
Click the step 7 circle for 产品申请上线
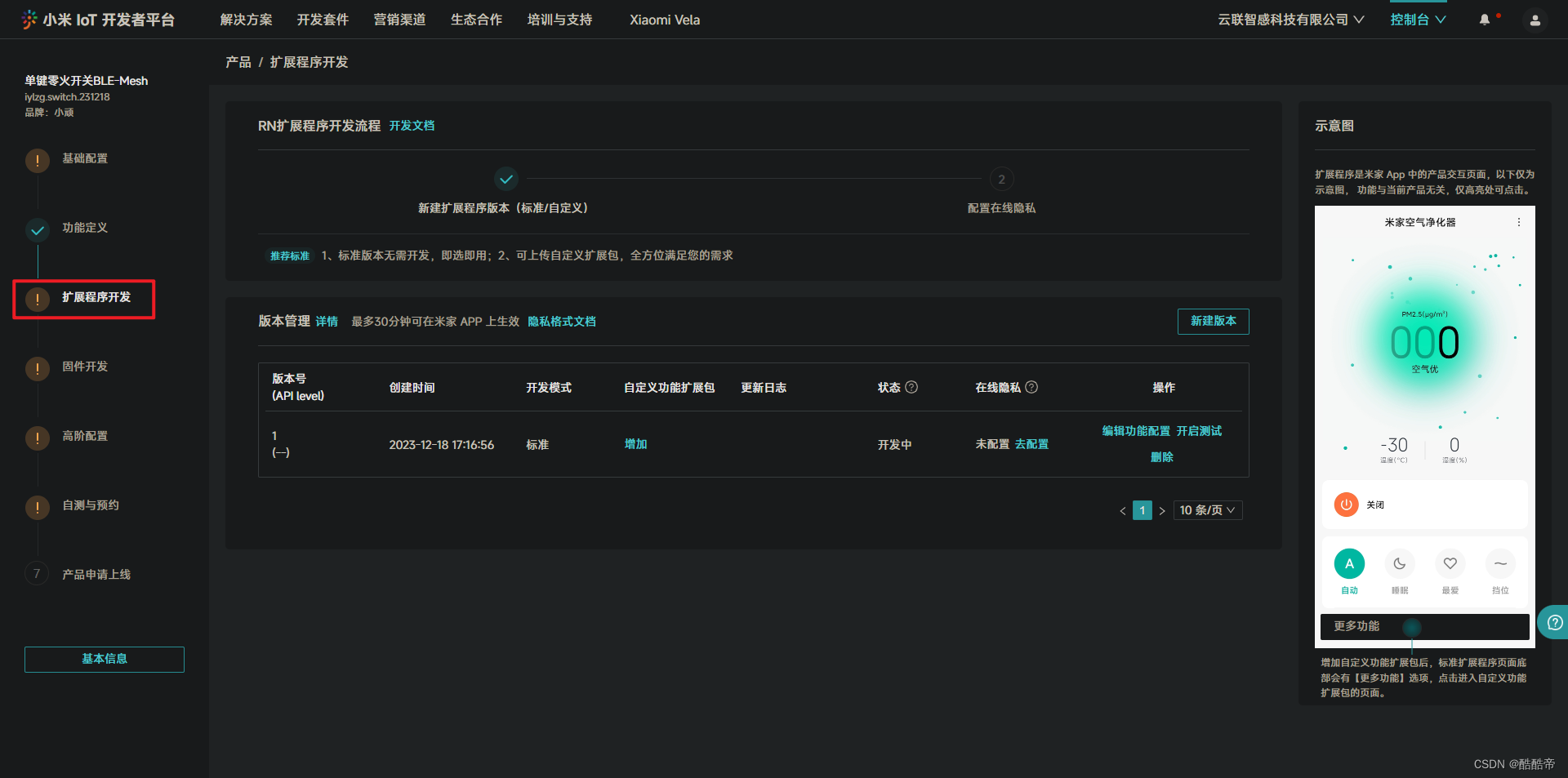pyautogui.click(x=37, y=574)
